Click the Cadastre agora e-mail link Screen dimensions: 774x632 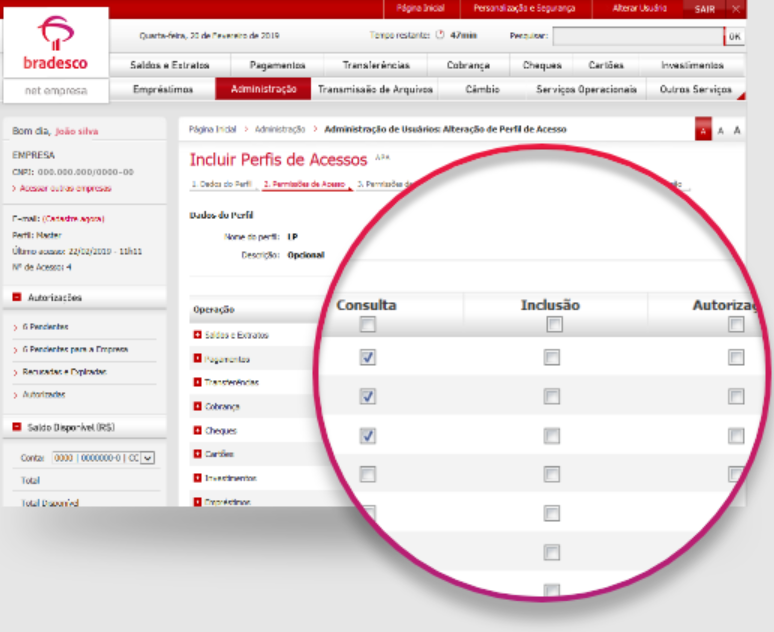pos(74,218)
